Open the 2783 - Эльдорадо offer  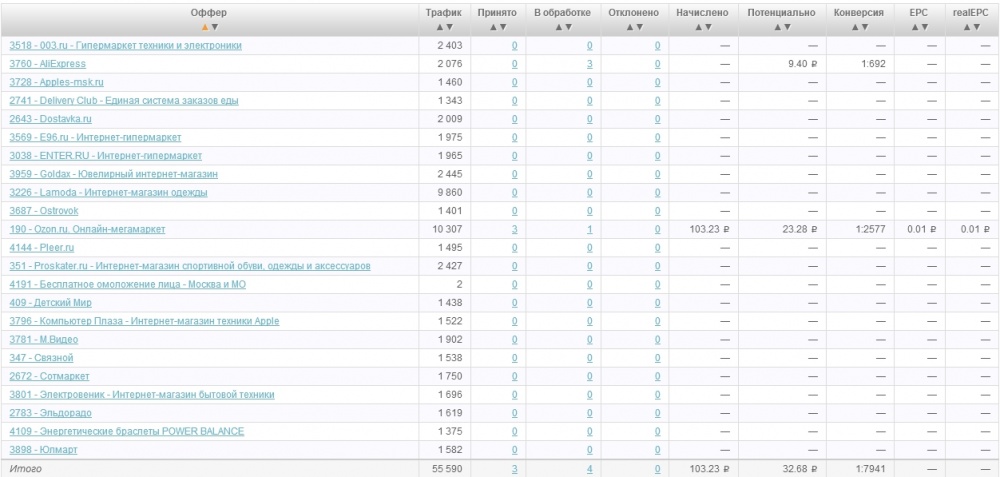pyautogui.click(x=50, y=413)
